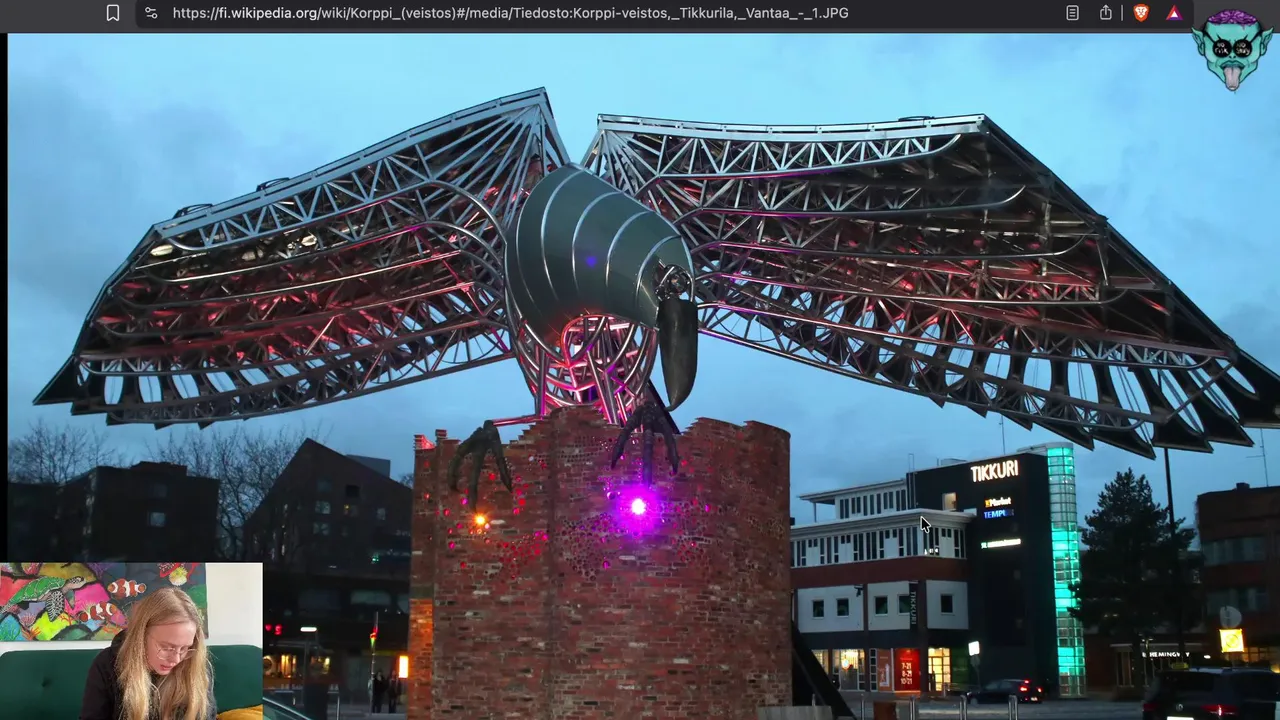Open the share icon in address bar
Viewport: 1280px width, 720px height.
point(1106,13)
